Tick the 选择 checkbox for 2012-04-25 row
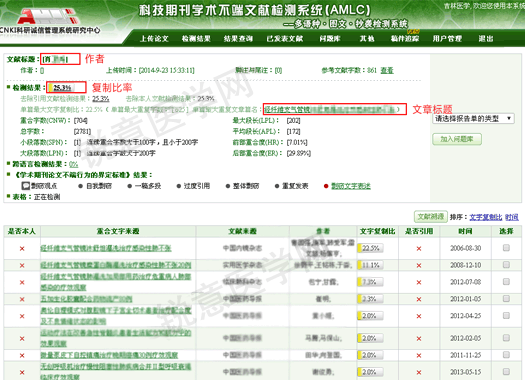The width and height of the screenshot is (525, 380). (x=506, y=315)
